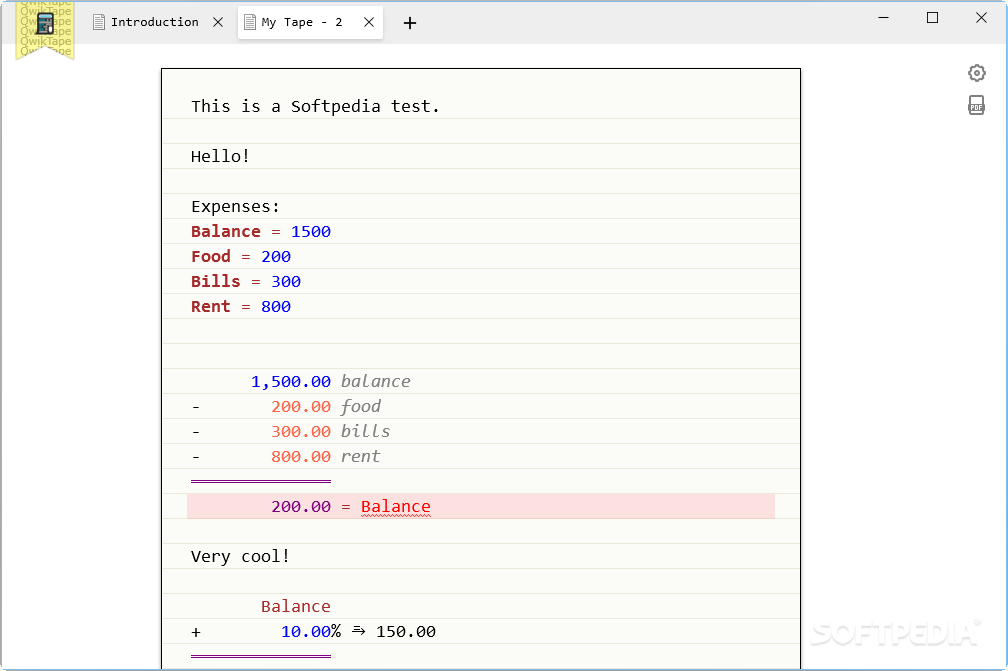Click the value 1500
1008x671 pixels.
[310, 231]
